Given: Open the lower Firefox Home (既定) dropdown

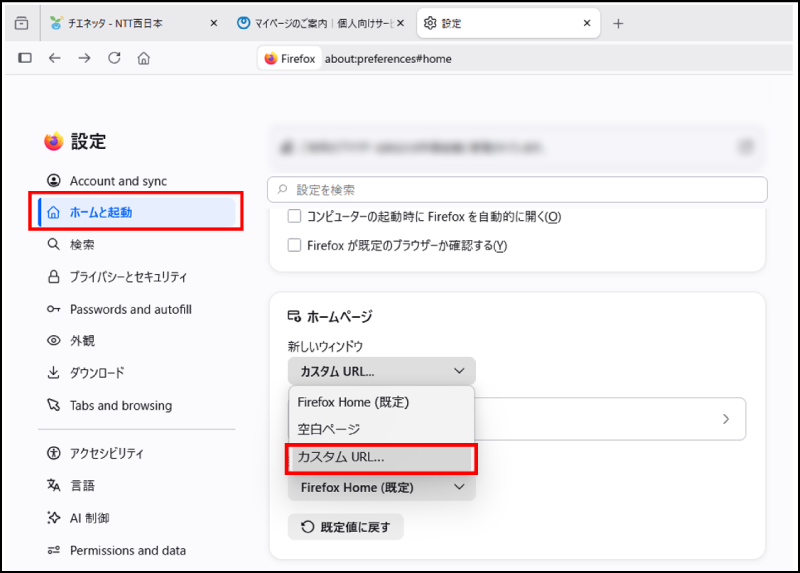Looking at the screenshot, I should (x=382, y=487).
